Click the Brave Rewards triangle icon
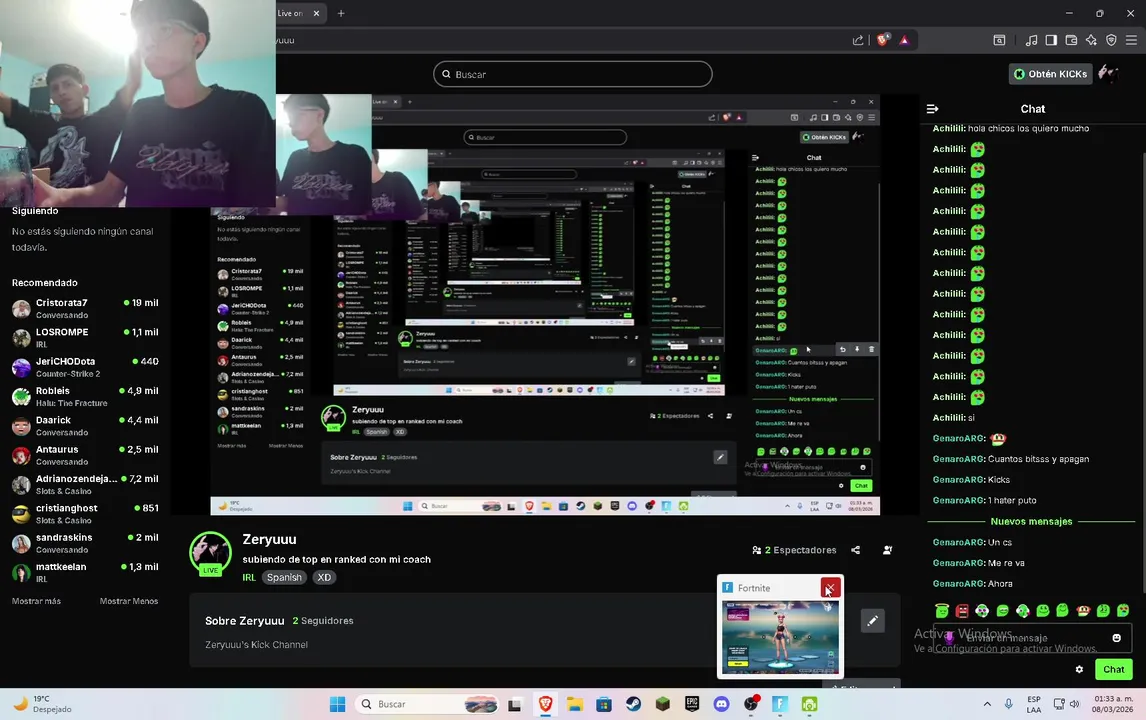The height and width of the screenshot is (720, 1146). (x=904, y=40)
